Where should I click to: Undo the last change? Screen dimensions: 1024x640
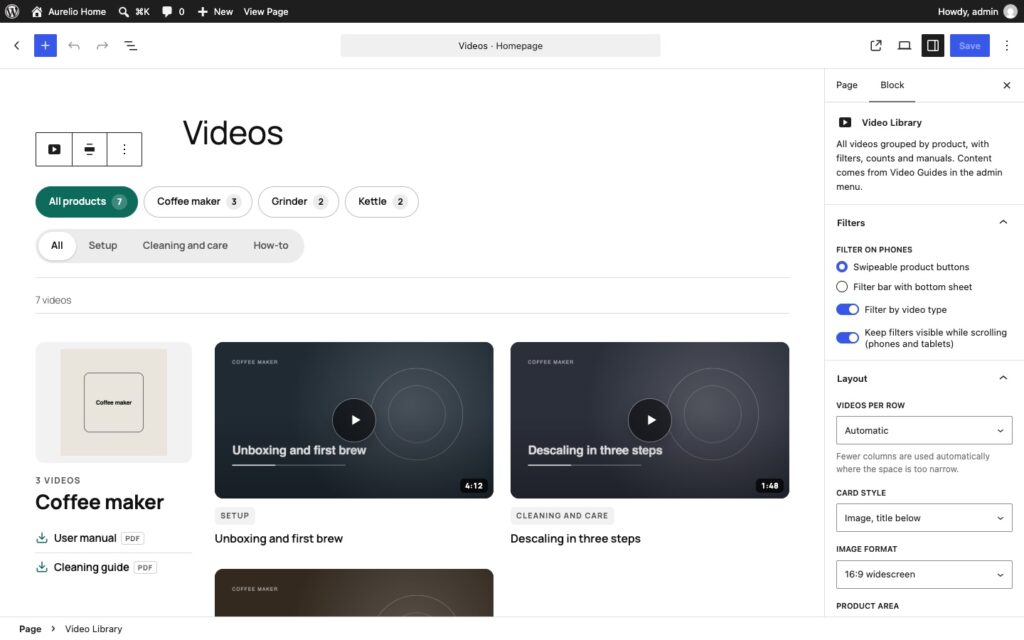pos(74,46)
